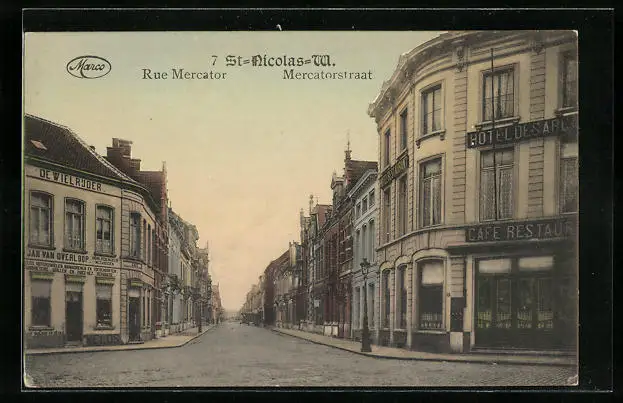
Task: Click the Cafe Restaurant sign
Action: point(520,231)
